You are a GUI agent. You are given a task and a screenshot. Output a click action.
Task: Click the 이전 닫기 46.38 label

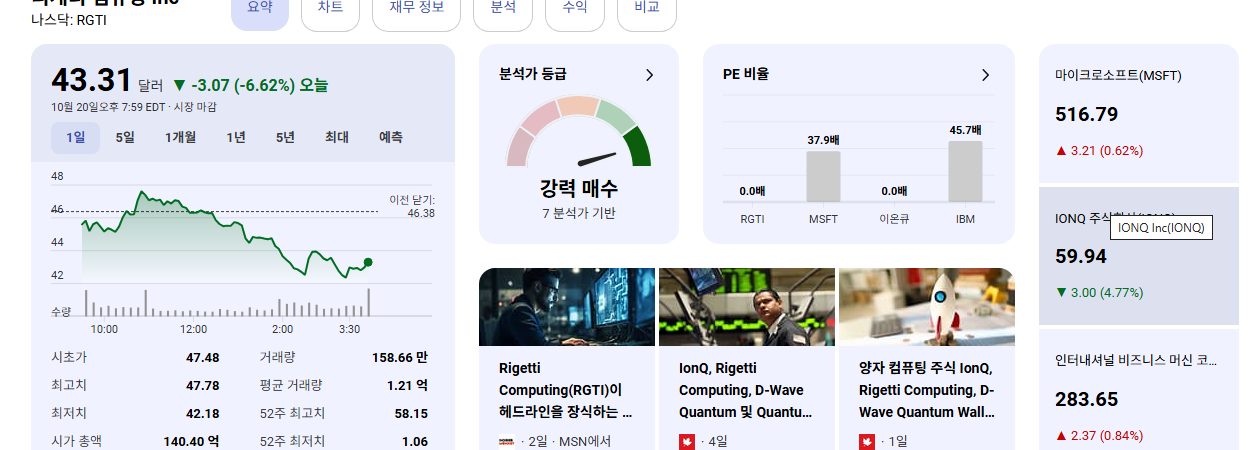pos(412,206)
